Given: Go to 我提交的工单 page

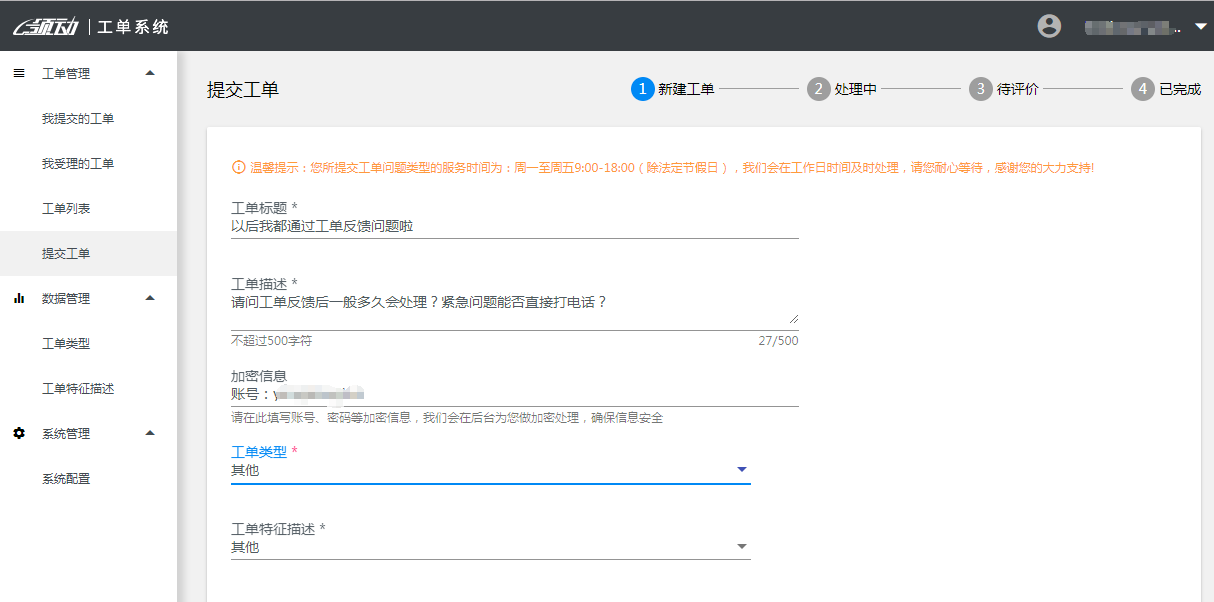Looking at the screenshot, I should (78, 119).
